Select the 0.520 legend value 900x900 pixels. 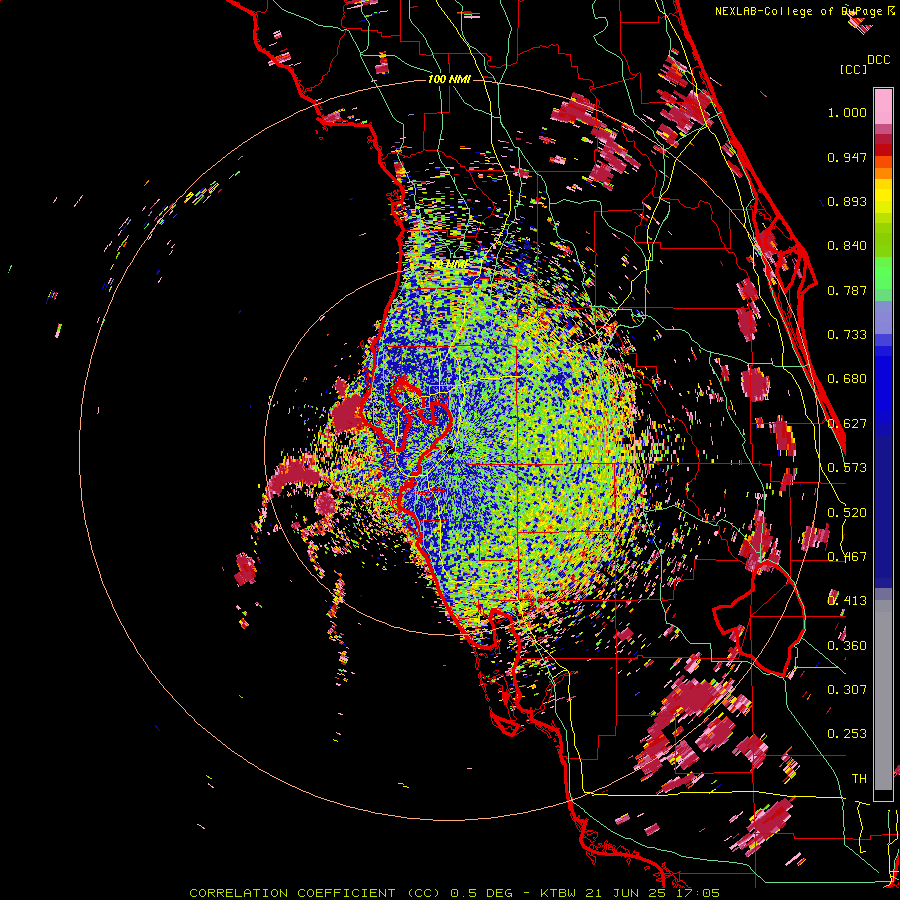click(x=847, y=513)
